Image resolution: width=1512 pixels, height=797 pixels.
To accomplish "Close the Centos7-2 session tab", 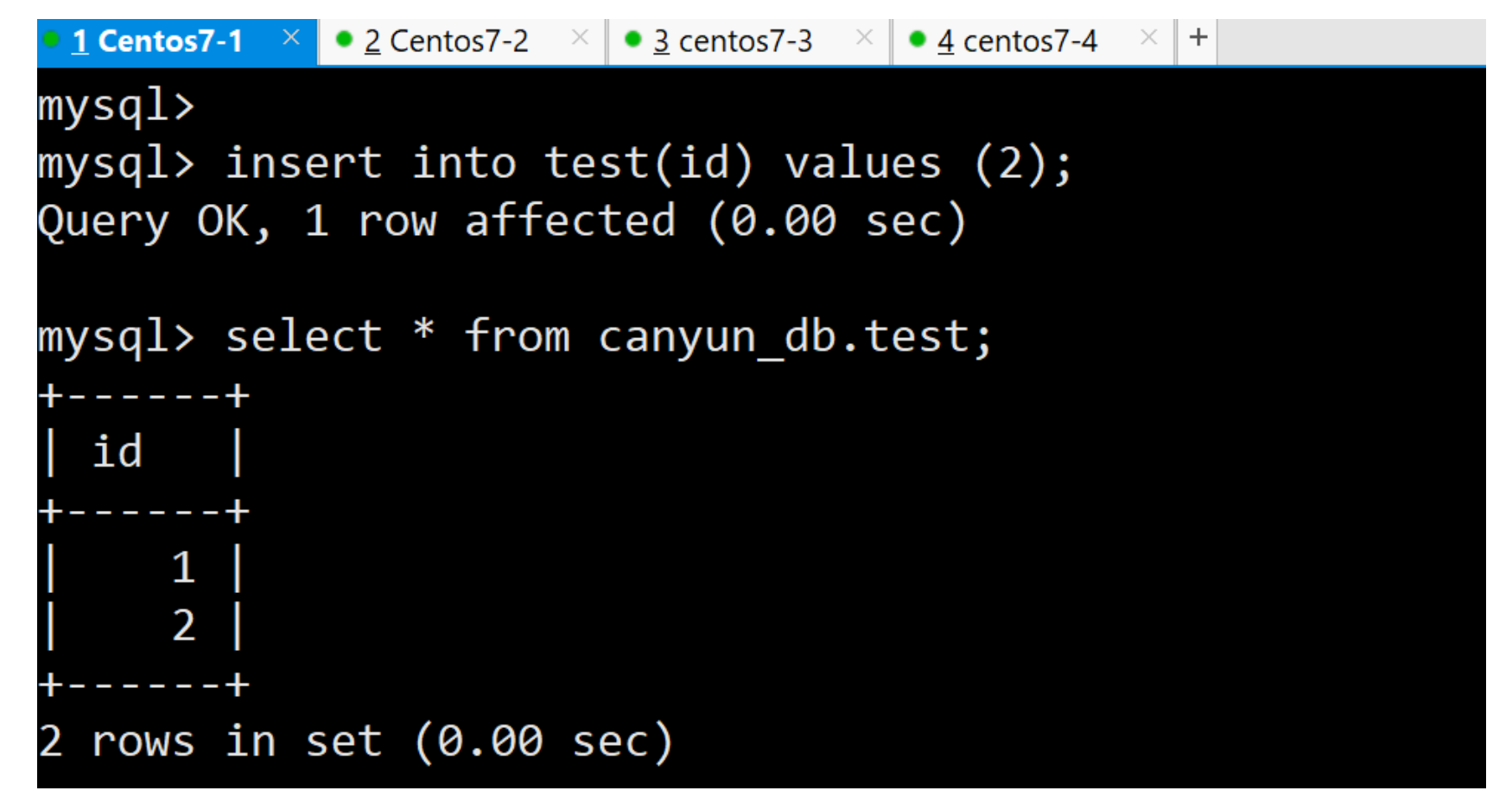I will pos(580,37).
